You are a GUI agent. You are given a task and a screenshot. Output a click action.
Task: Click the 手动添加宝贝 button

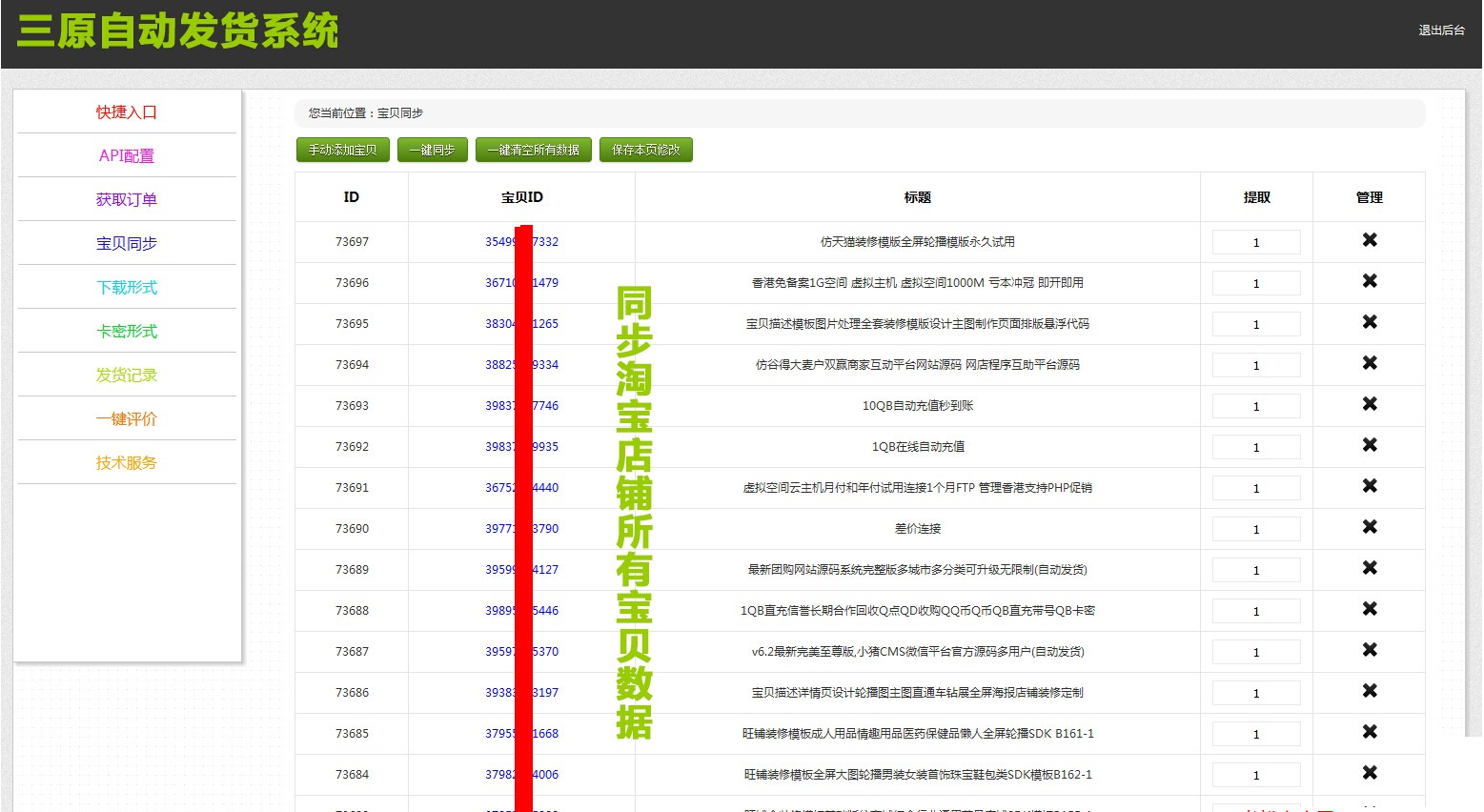tap(342, 151)
